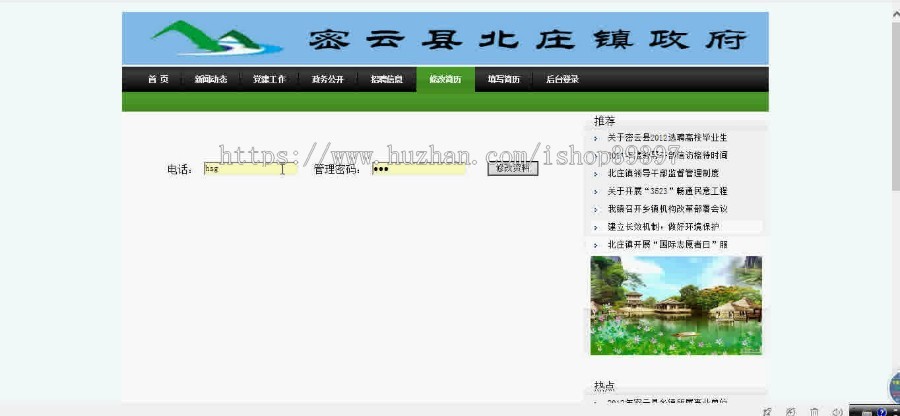The image size is (900, 416).
Task: Open link 我镇召开乡镇机构改革部署会议
Action: [668, 209]
